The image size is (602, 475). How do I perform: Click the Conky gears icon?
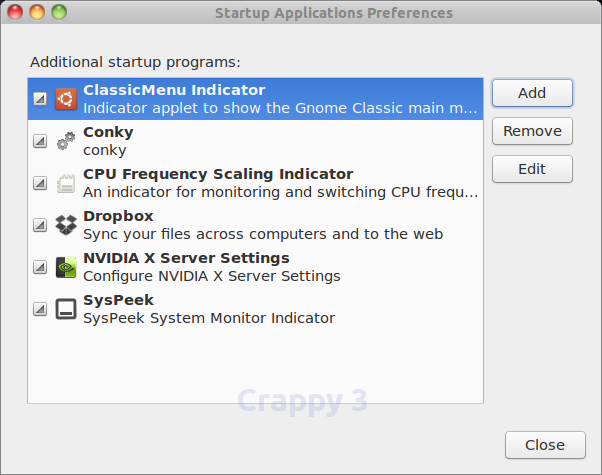(x=66, y=141)
